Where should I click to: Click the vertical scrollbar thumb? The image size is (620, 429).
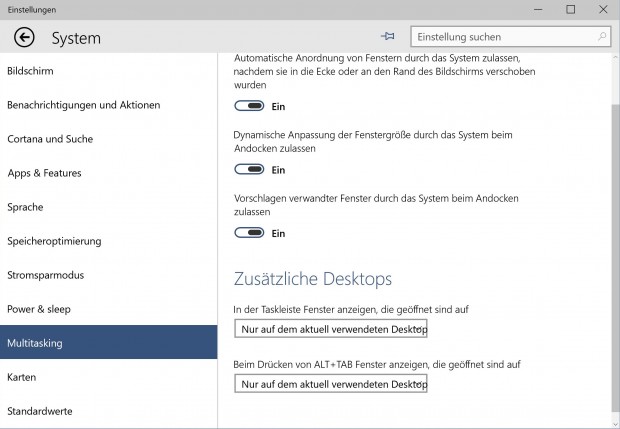(x=615, y=258)
